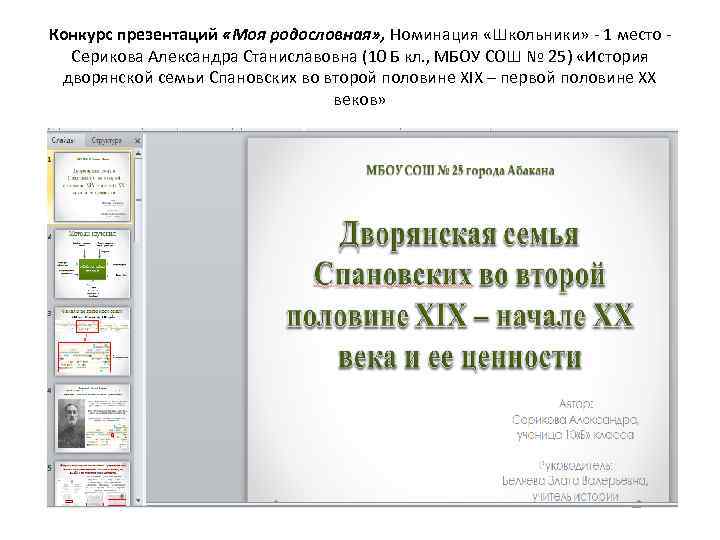The height and width of the screenshot is (540, 720).
Task: Click the header 'МБОУ СОШ № 25 города Абакана'
Action: tap(460, 171)
